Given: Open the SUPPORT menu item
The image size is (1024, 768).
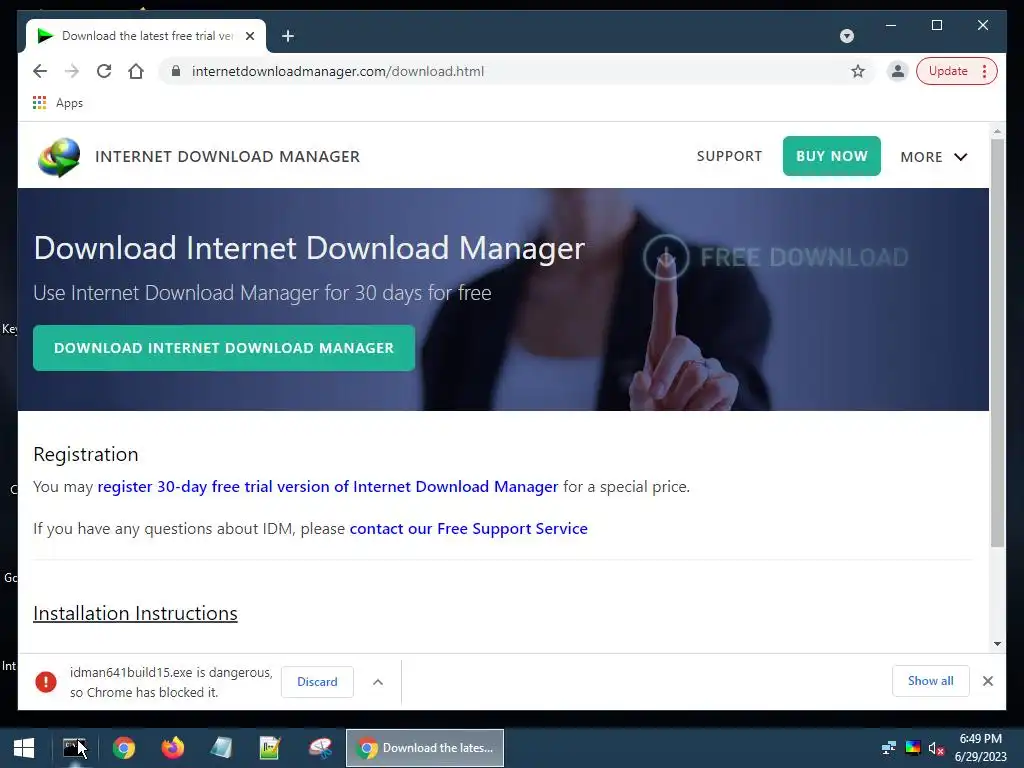Looking at the screenshot, I should point(729,156).
